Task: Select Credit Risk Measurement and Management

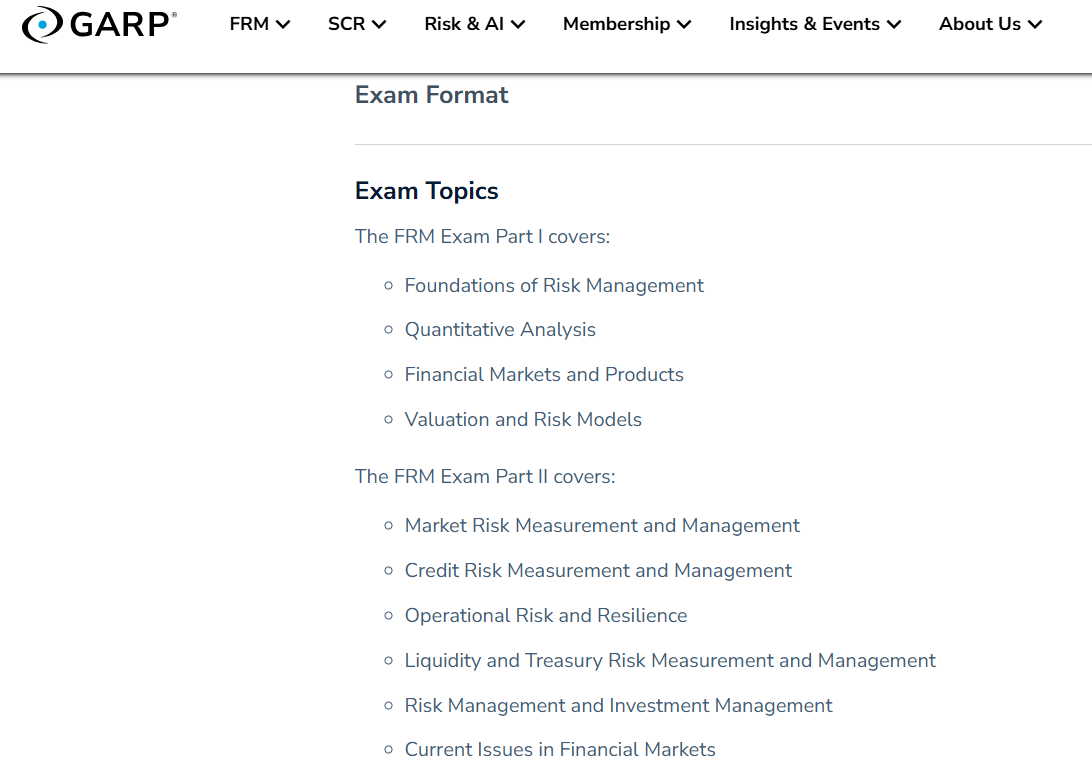Action: coord(597,571)
